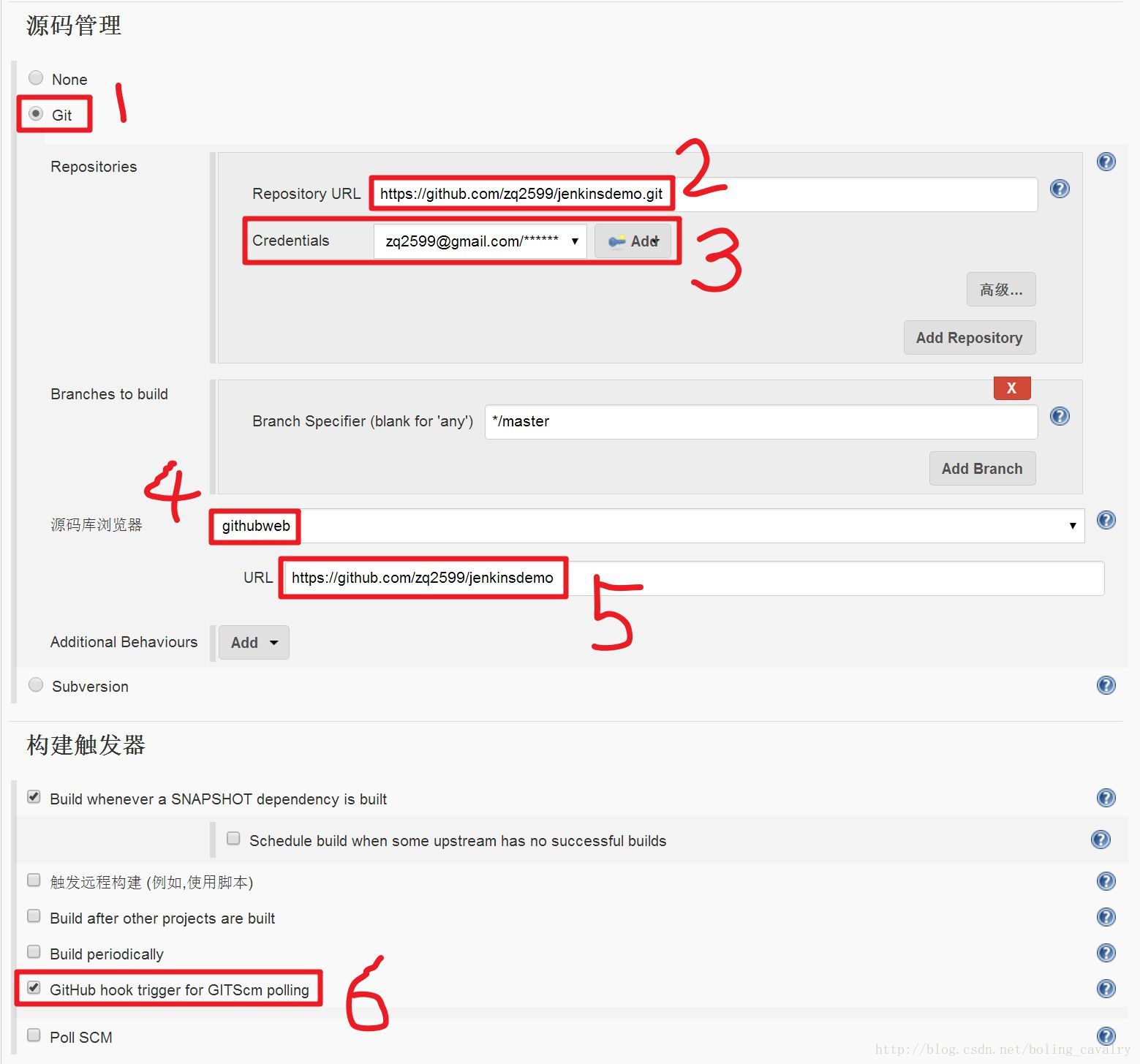Open help icon next to Subversion
Screen dimensions: 1140x1064
(1106, 685)
